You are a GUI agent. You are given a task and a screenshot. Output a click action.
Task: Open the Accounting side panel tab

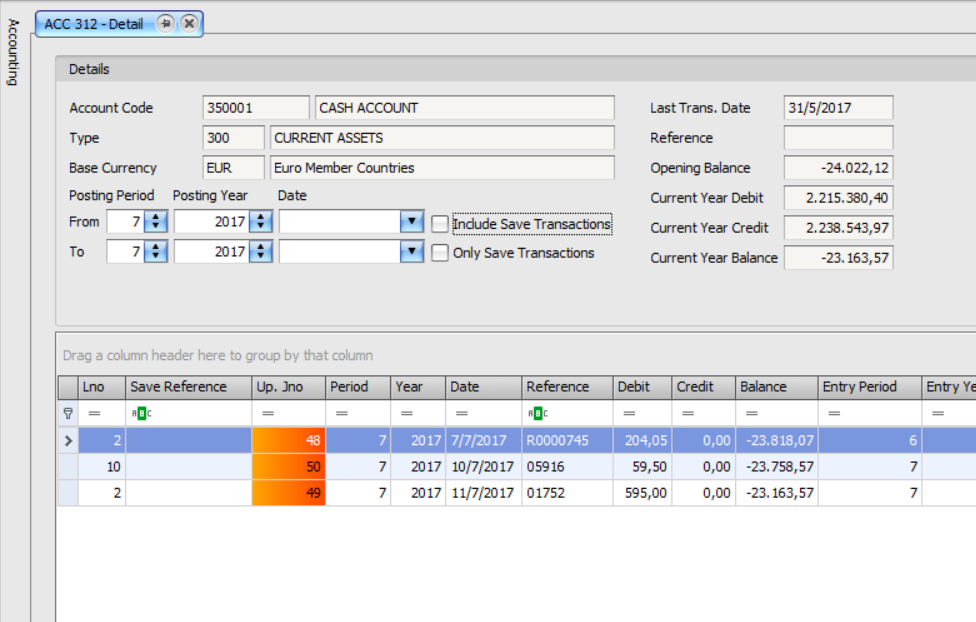pos(13,50)
